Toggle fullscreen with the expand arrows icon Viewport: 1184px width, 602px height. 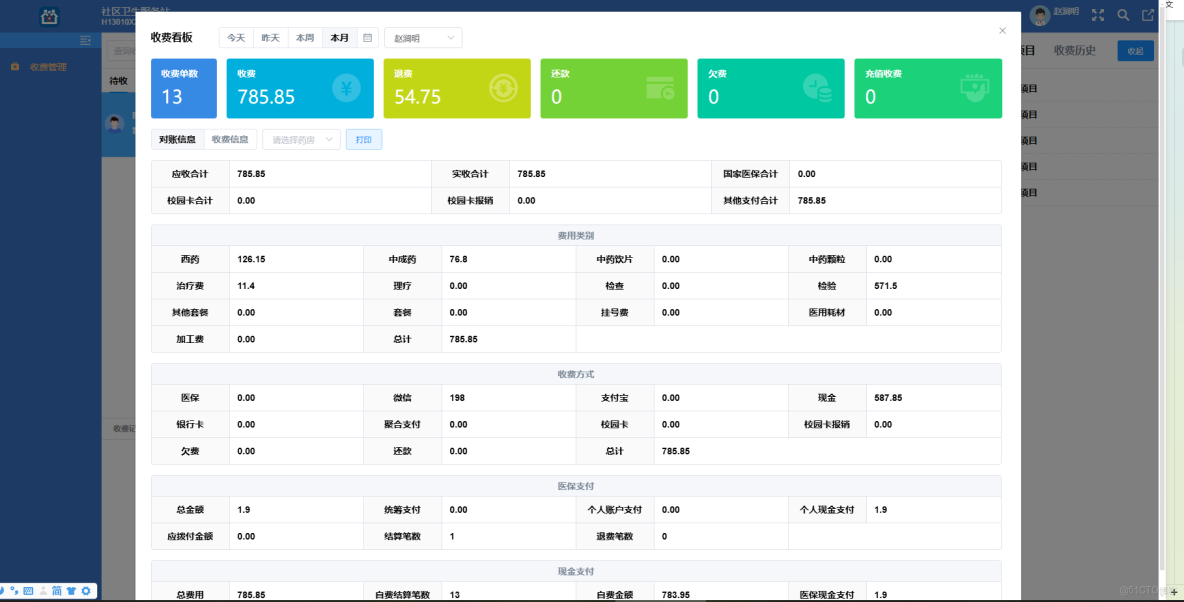(1097, 15)
